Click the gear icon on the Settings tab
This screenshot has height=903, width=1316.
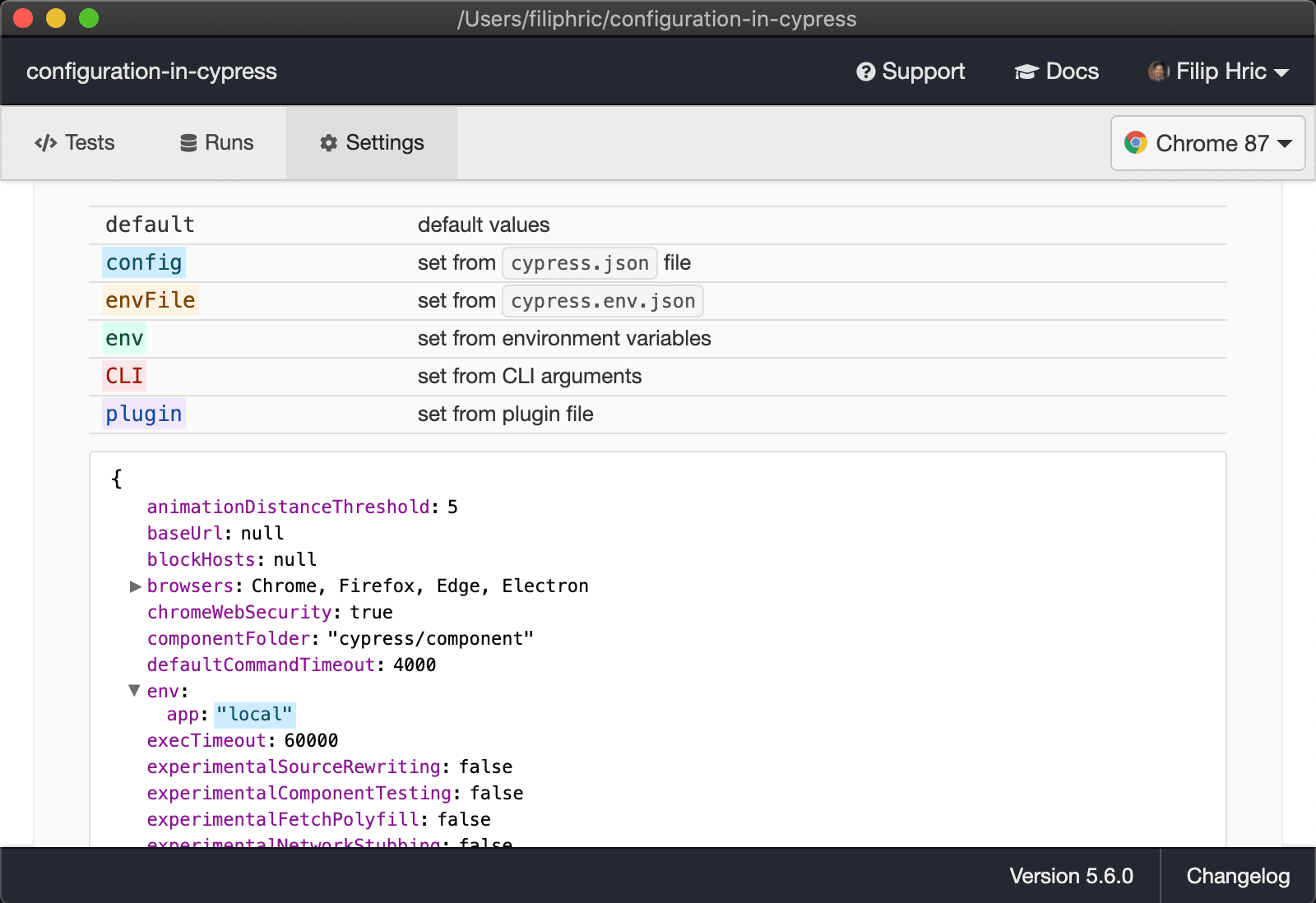(x=328, y=142)
